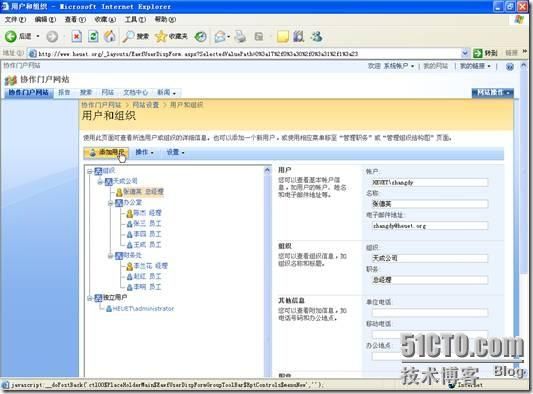This screenshot has height=394, width=533.
Task: Go to the Home page icon
Action: click(x=109, y=37)
